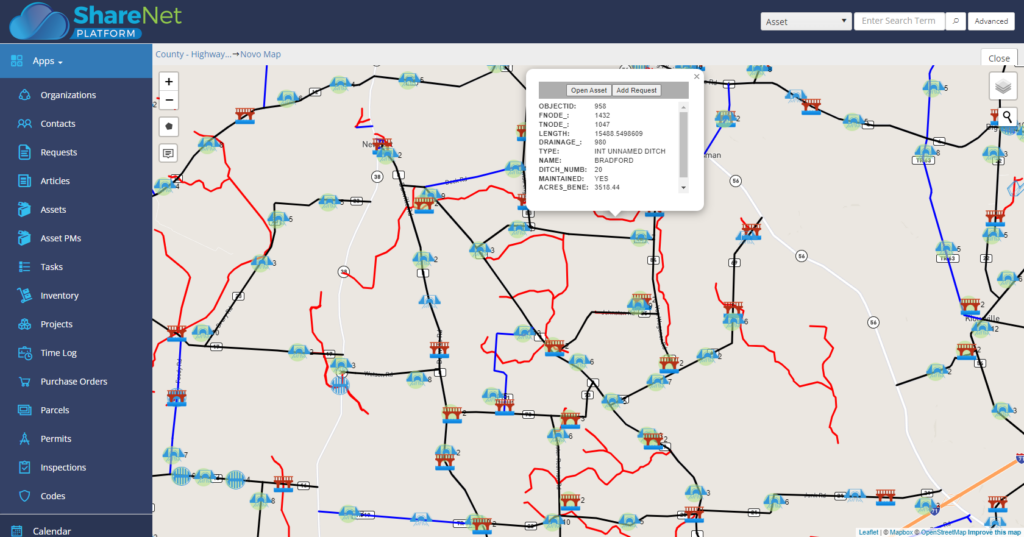Viewport: 1024px width, 537px height.
Task: Open the Projects icon
Action: tap(24, 324)
